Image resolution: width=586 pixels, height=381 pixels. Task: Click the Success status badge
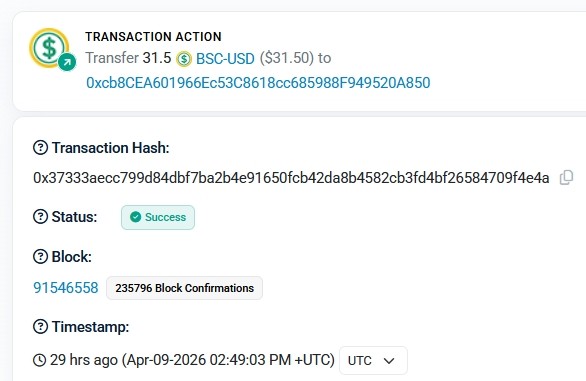point(158,217)
